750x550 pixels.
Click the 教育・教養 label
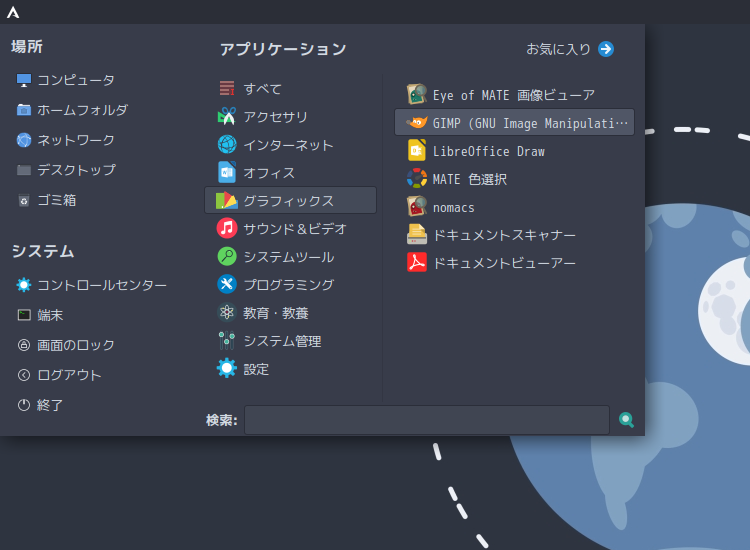click(276, 313)
